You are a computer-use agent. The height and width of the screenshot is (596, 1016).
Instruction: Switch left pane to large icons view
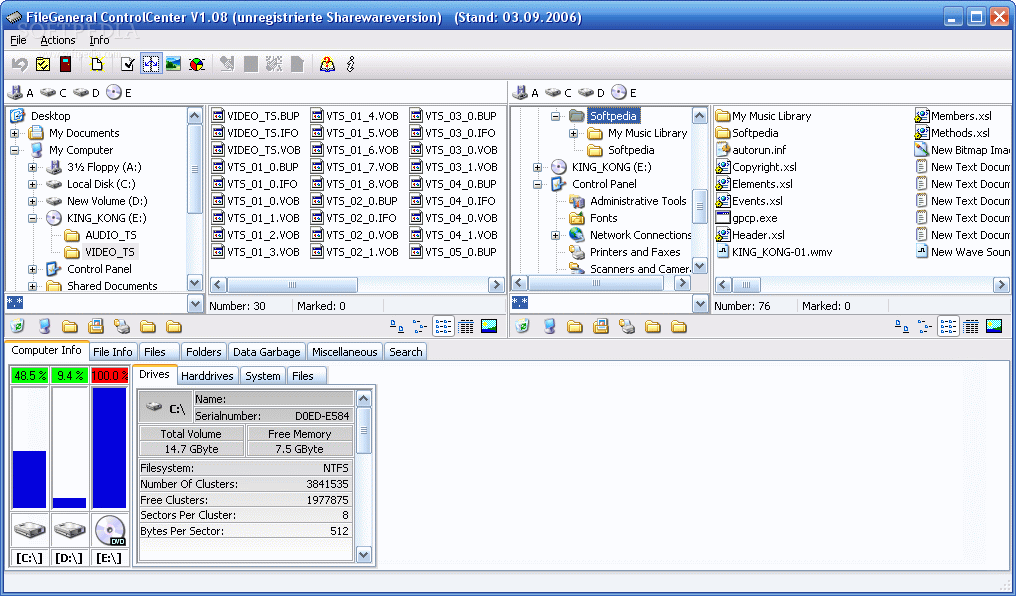(397, 326)
